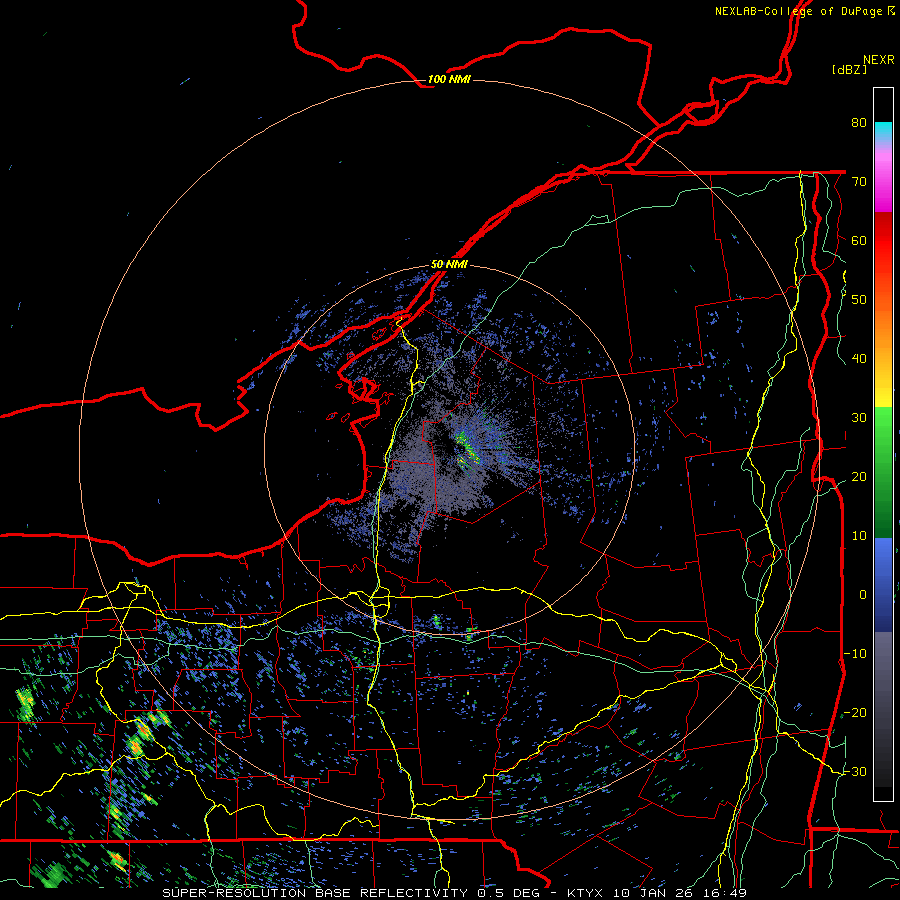Click the 70 dBZ scale value
900x900 pixels.
point(859,181)
